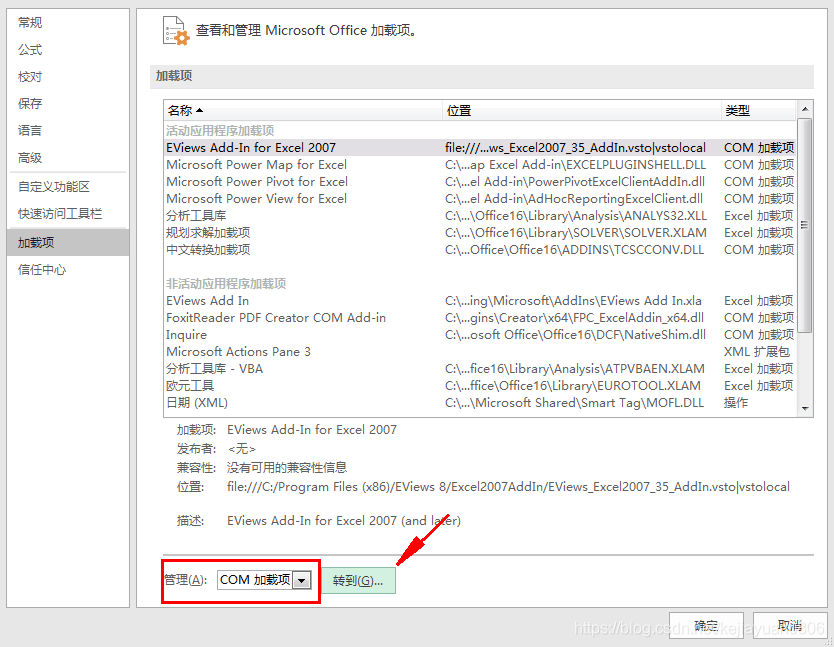Click the XML 扩展包 type cell
The width and height of the screenshot is (834, 647).
click(x=756, y=352)
